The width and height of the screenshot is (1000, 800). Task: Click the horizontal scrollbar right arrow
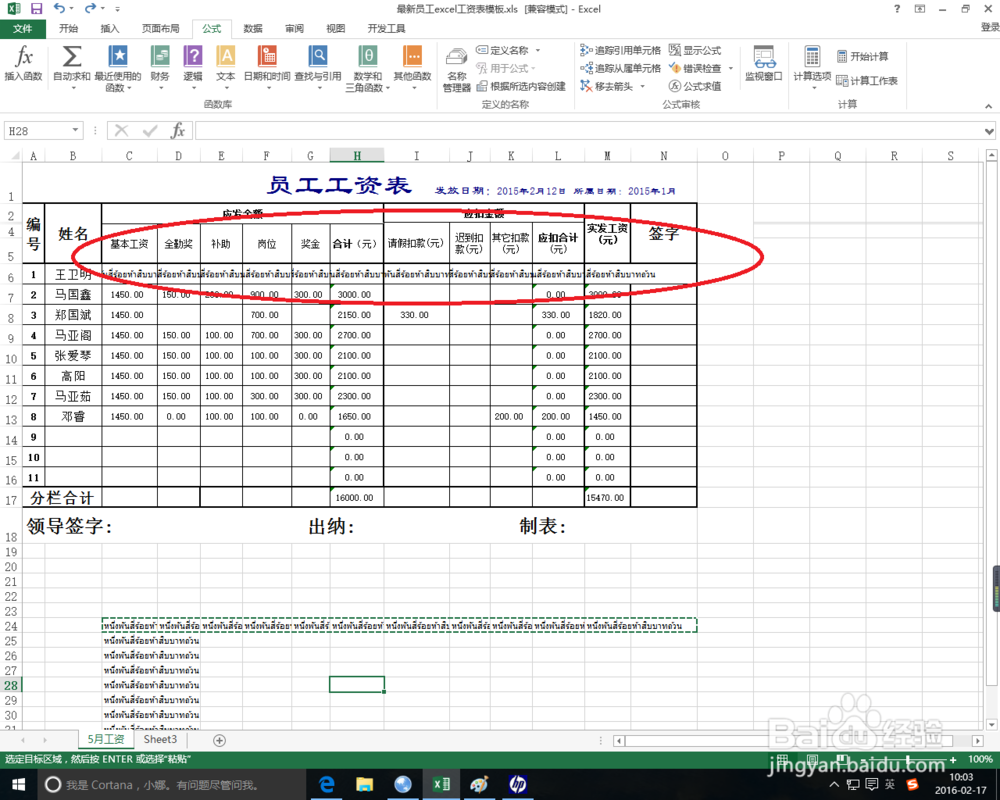pyautogui.click(x=978, y=741)
